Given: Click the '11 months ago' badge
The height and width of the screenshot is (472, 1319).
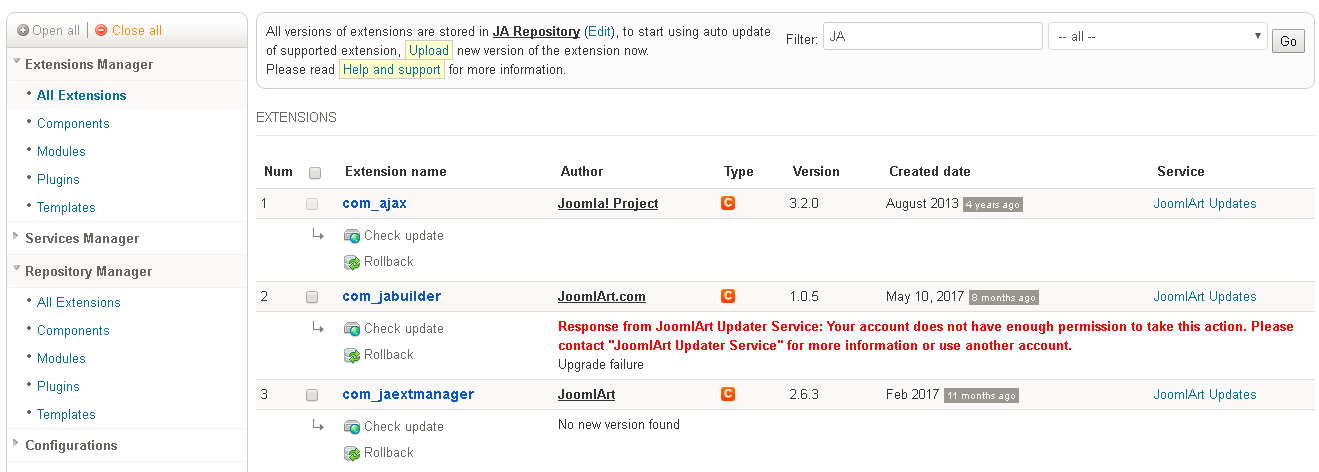Looking at the screenshot, I should click(981, 395).
